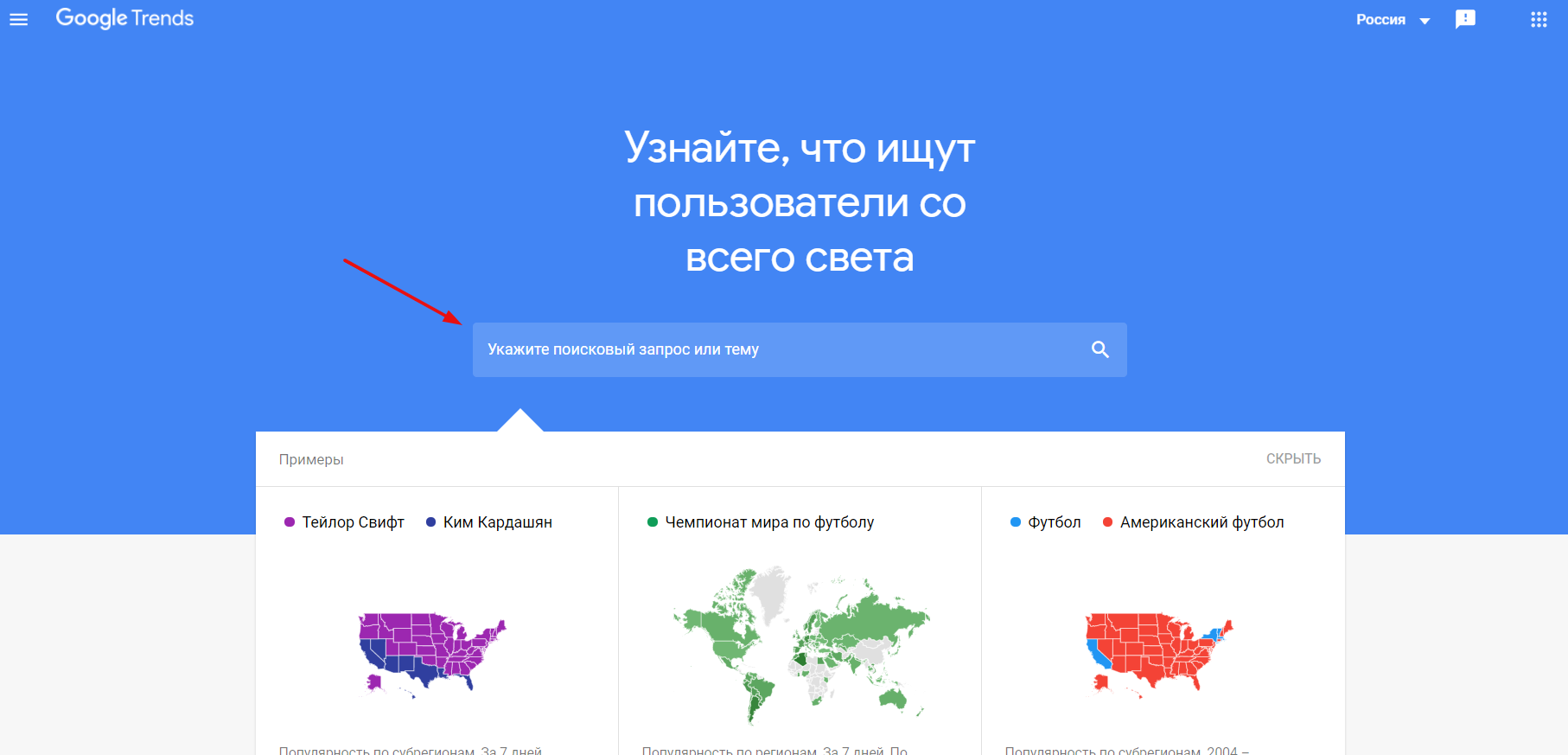This screenshot has height=755, width=1568.
Task: Expand the Россия country dropdown
Action: click(1393, 20)
